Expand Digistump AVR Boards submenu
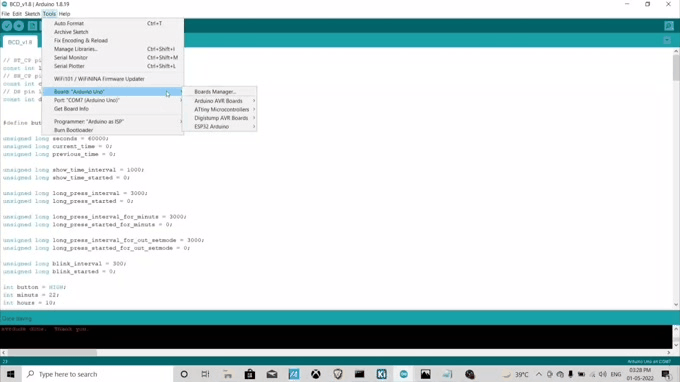 (219, 118)
